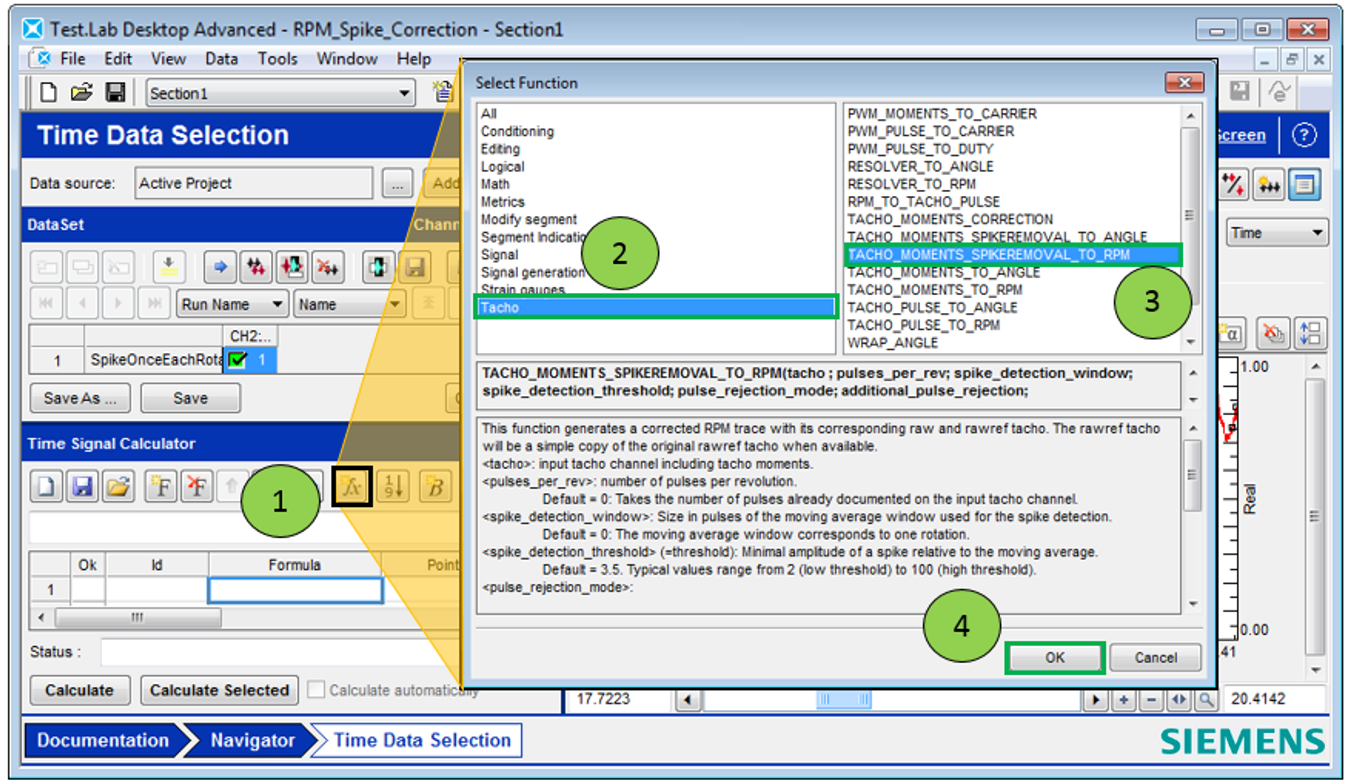
Task: Toggle the CH2 channel checkbox in row 1
Action: pyautogui.click(x=238, y=360)
